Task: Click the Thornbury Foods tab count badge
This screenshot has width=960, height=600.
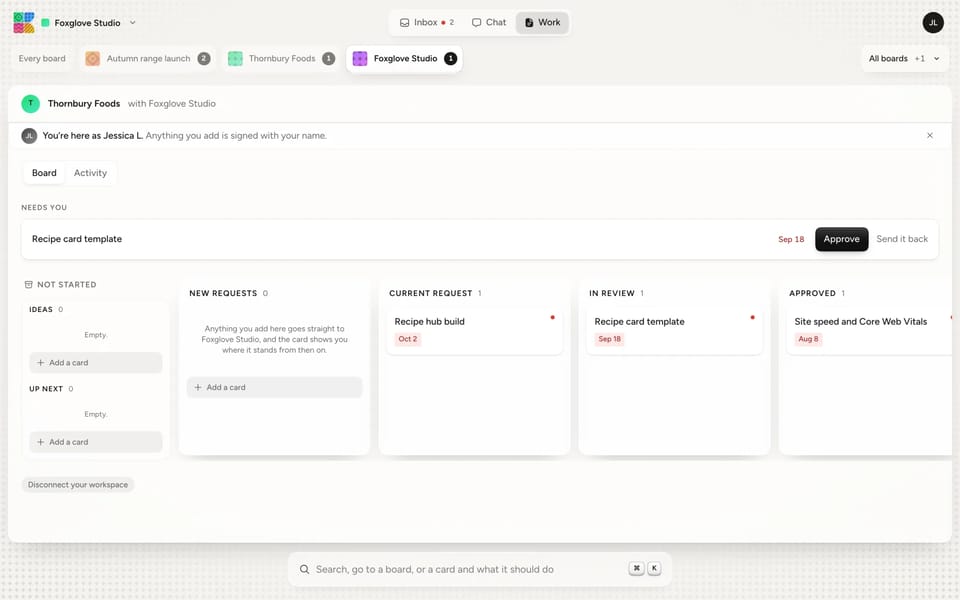Action: (329, 59)
